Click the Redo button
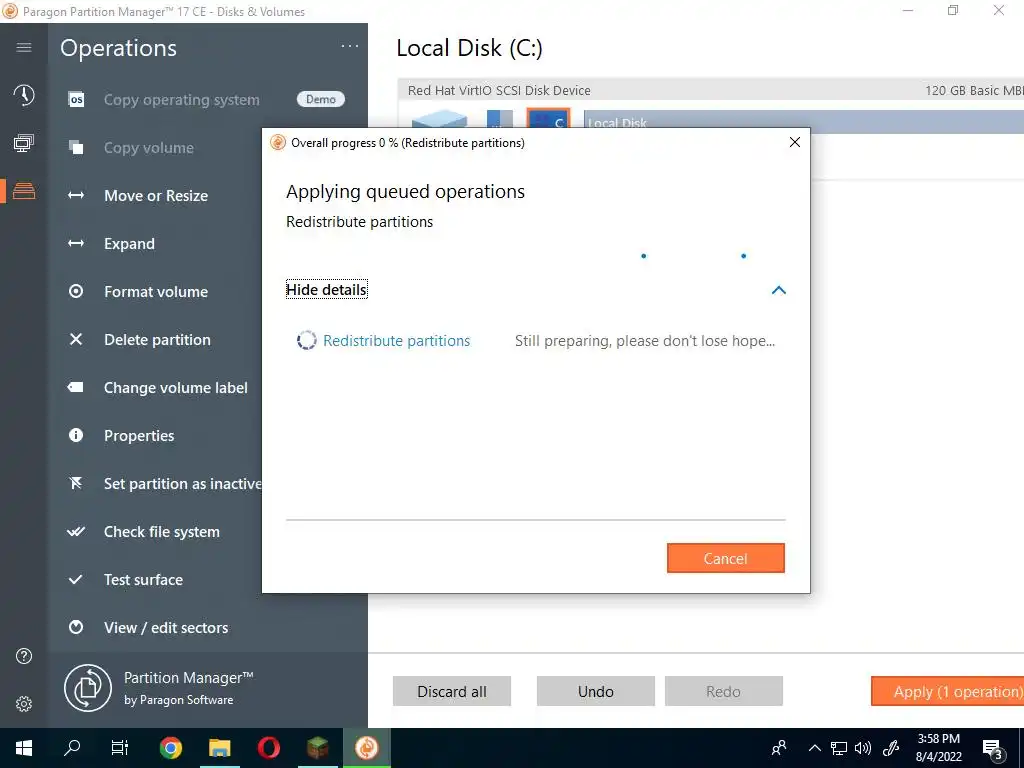This screenshot has width=1024, height=768. click(724, 692)
